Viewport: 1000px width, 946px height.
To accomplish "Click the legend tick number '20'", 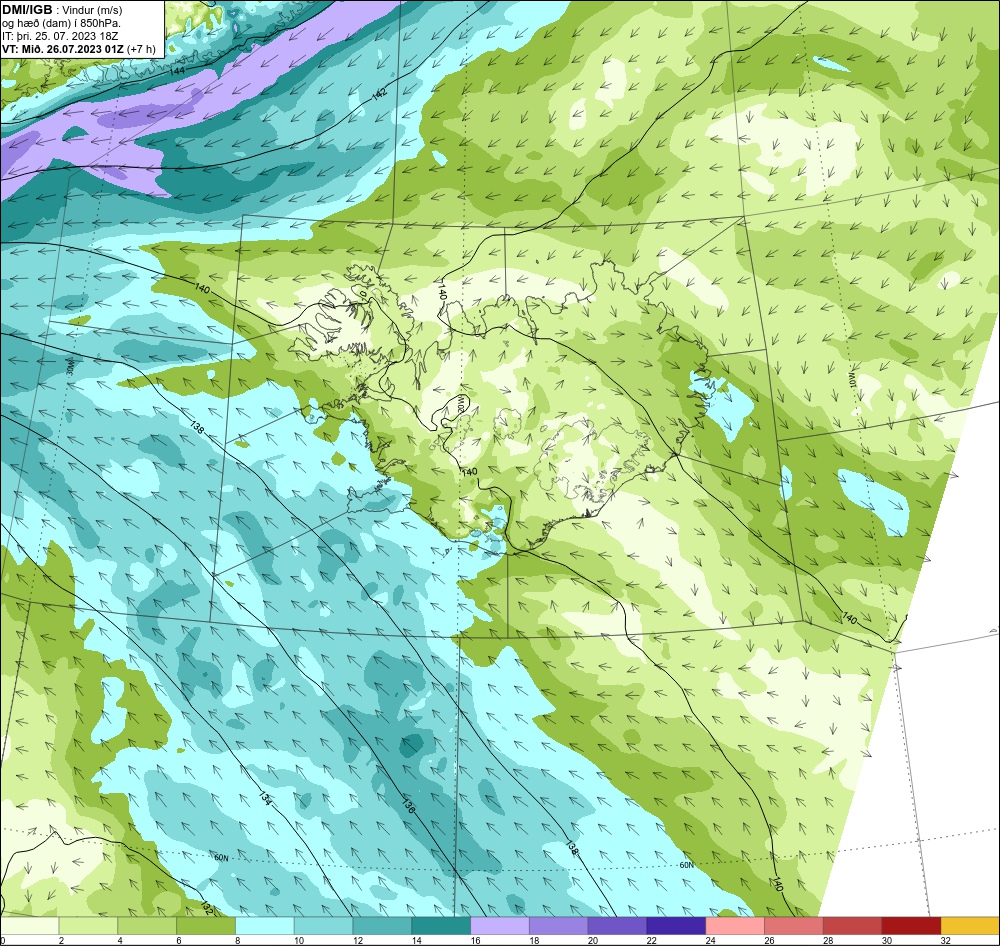I will [x=593, y=940].
